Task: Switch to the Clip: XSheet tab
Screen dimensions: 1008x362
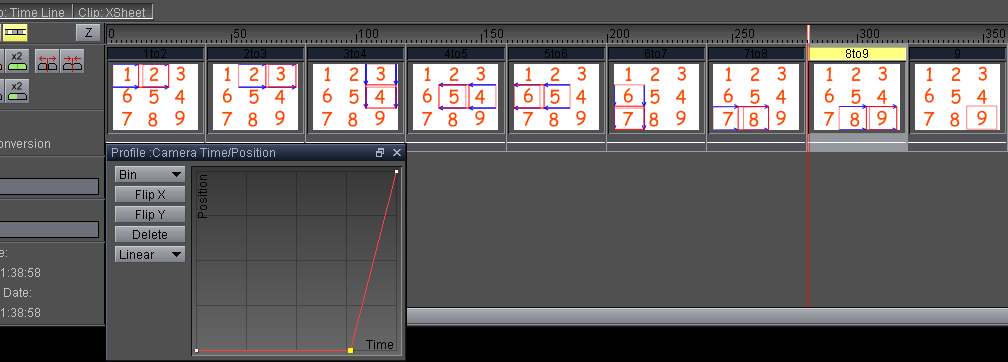Action: tap(112, 12)
